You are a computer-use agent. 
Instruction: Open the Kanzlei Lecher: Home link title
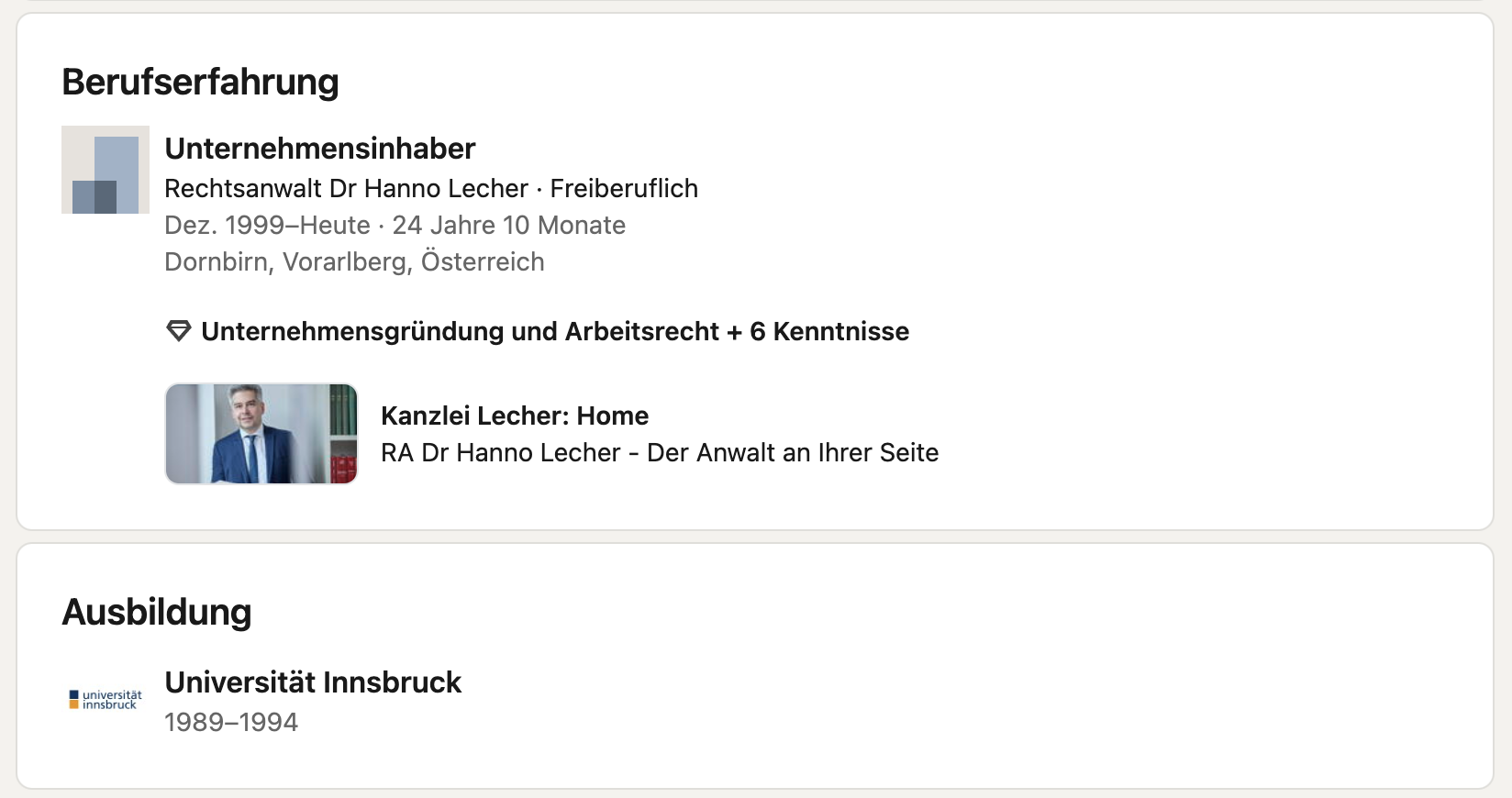515,416
